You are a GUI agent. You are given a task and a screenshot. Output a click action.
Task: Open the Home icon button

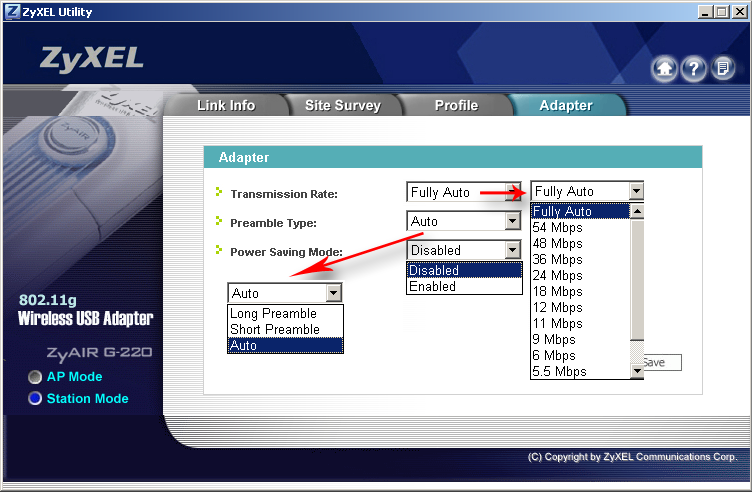[664, 69]
